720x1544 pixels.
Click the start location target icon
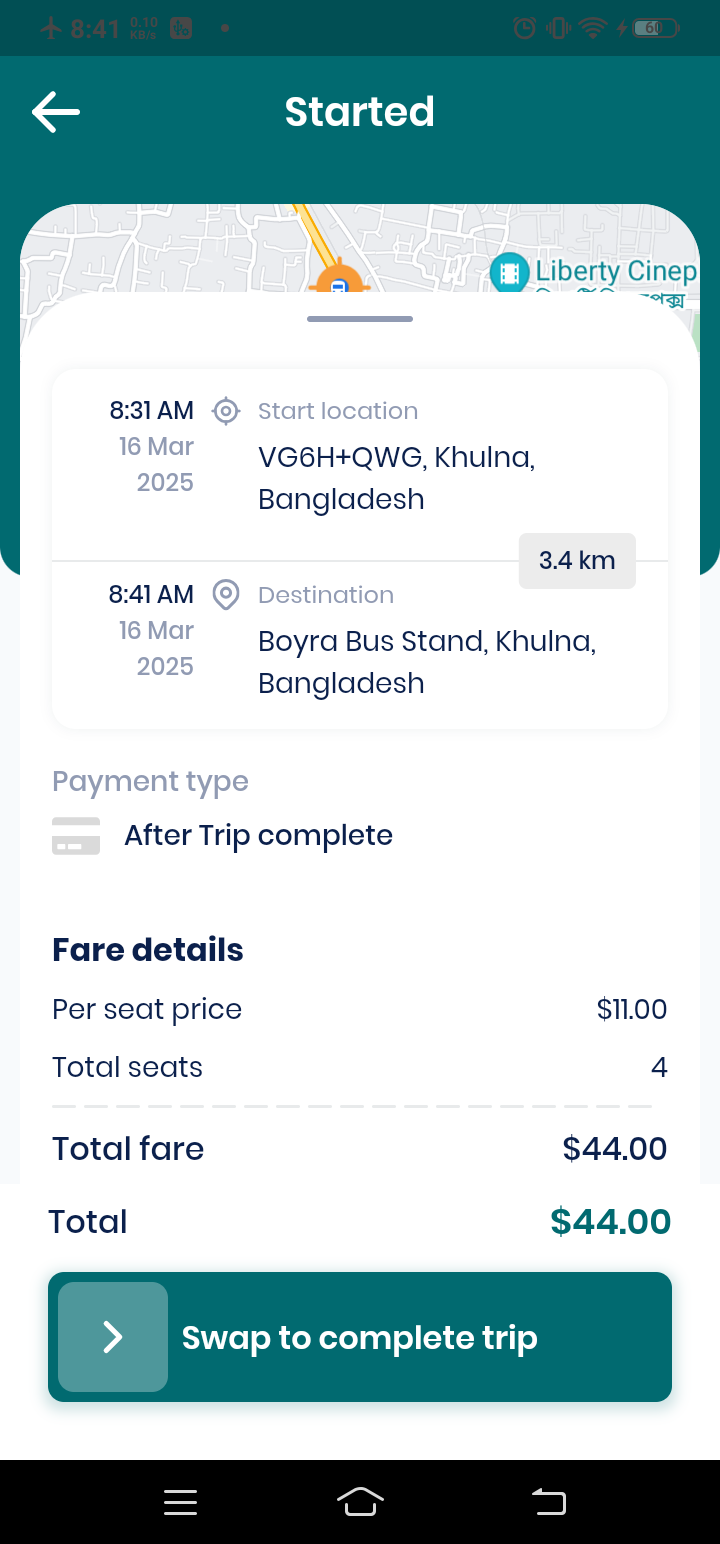click(226, 410)
